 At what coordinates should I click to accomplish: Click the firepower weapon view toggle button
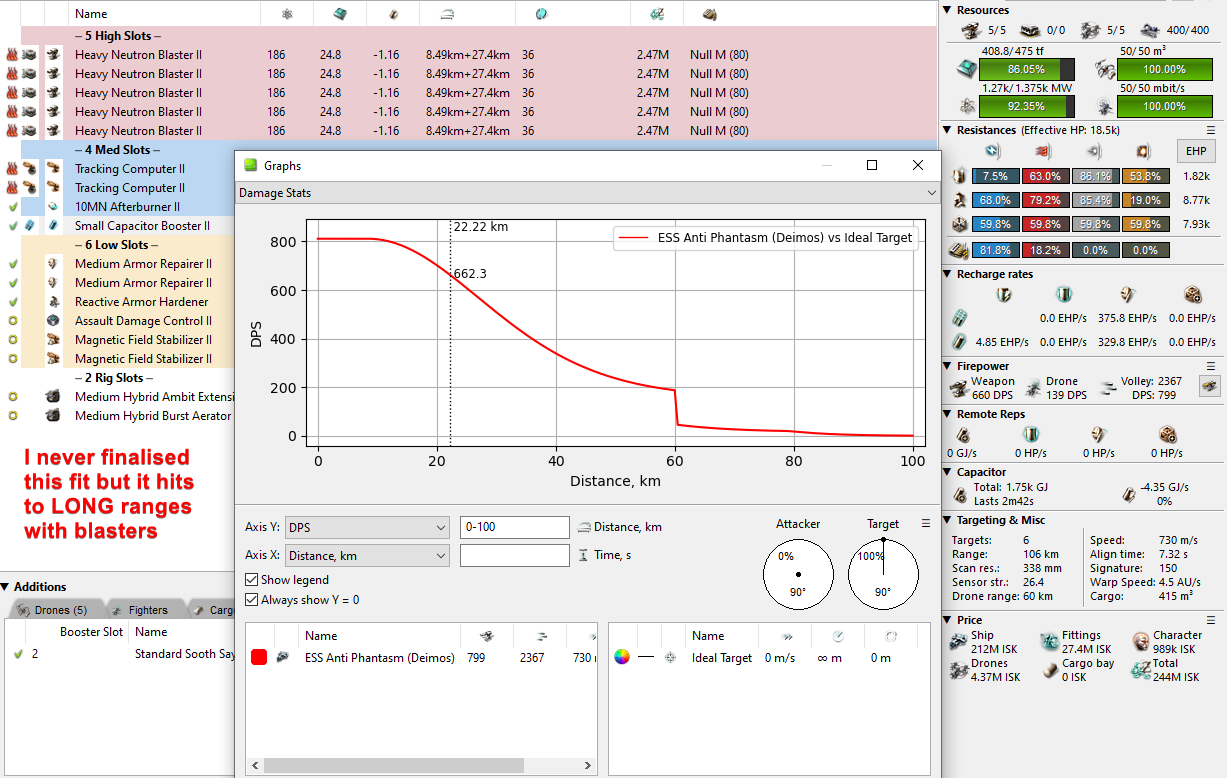click(x=1209, y=386)
